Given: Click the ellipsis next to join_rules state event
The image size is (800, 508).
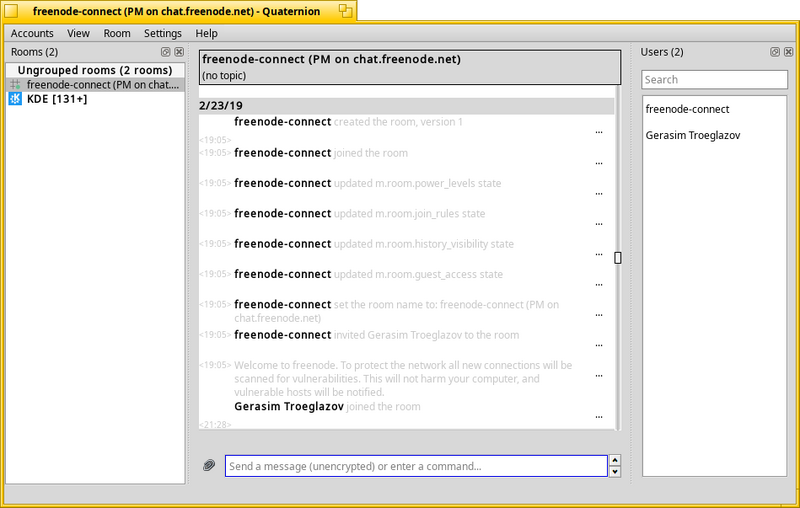Looking at the screenshot, I should point(599,224).
